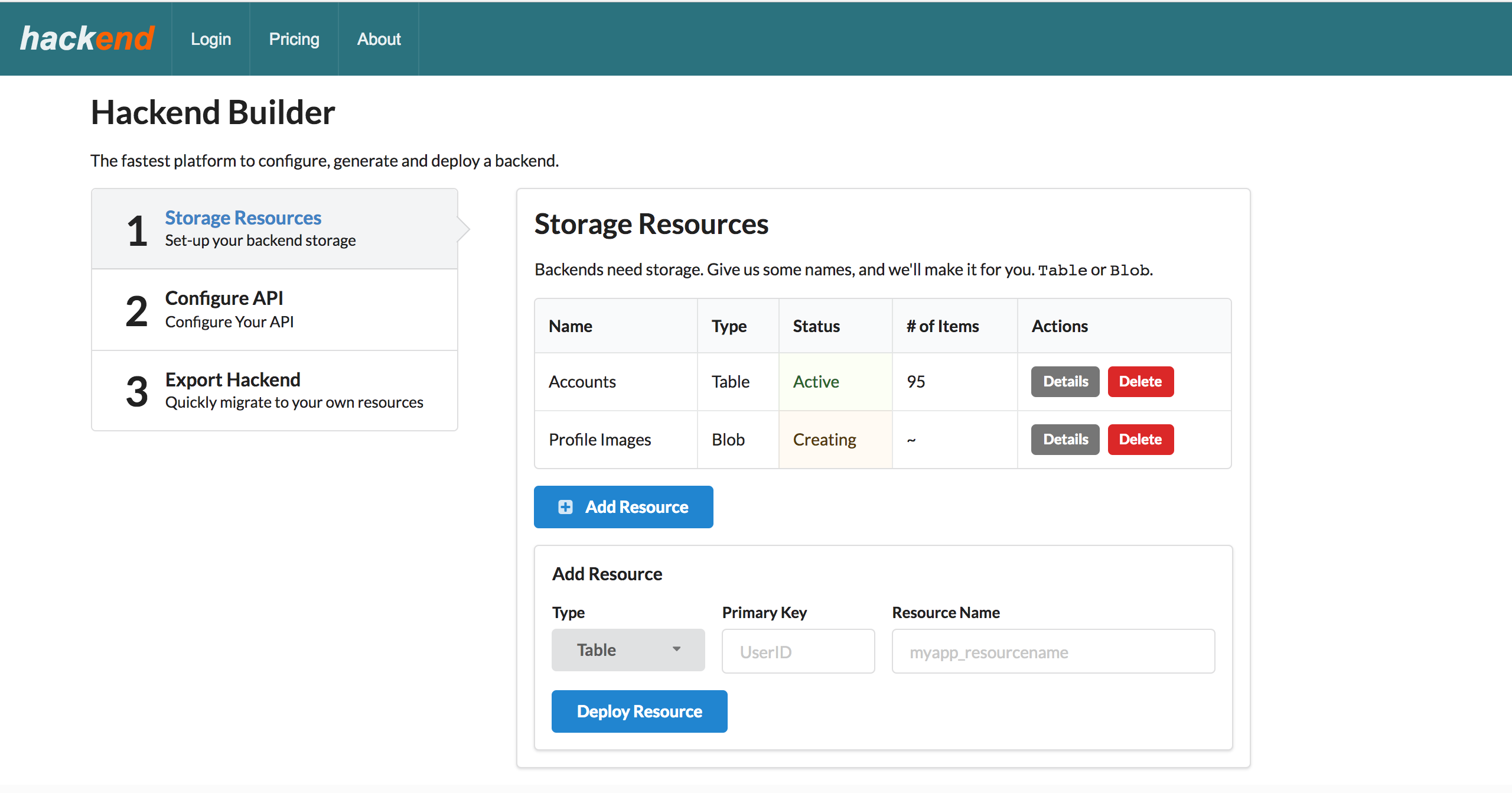Click the # of Items column header
Image resolution: width=1512 pixels, height=793 pixels.
[x=955, y=326]
